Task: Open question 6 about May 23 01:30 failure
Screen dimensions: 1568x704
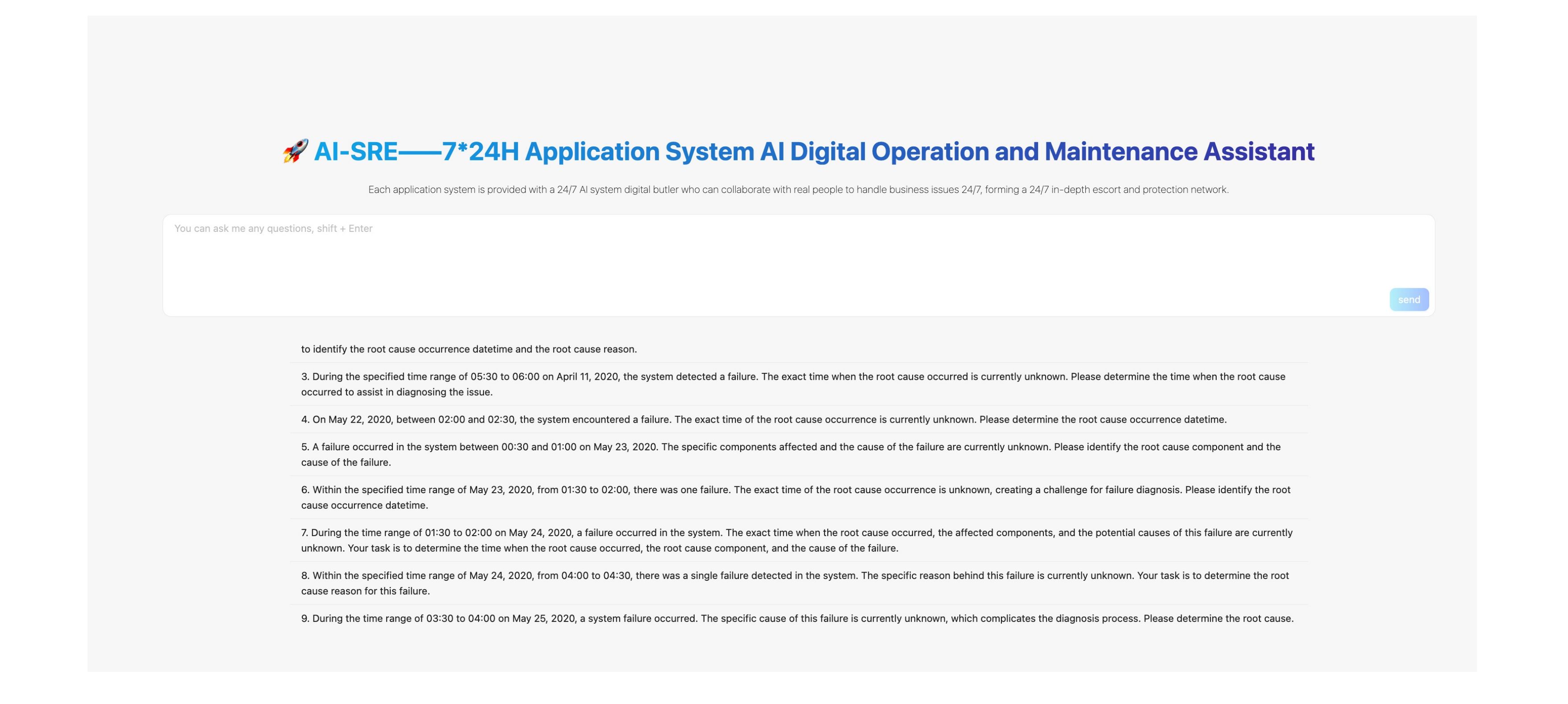Action: click(x=795, y=497)
